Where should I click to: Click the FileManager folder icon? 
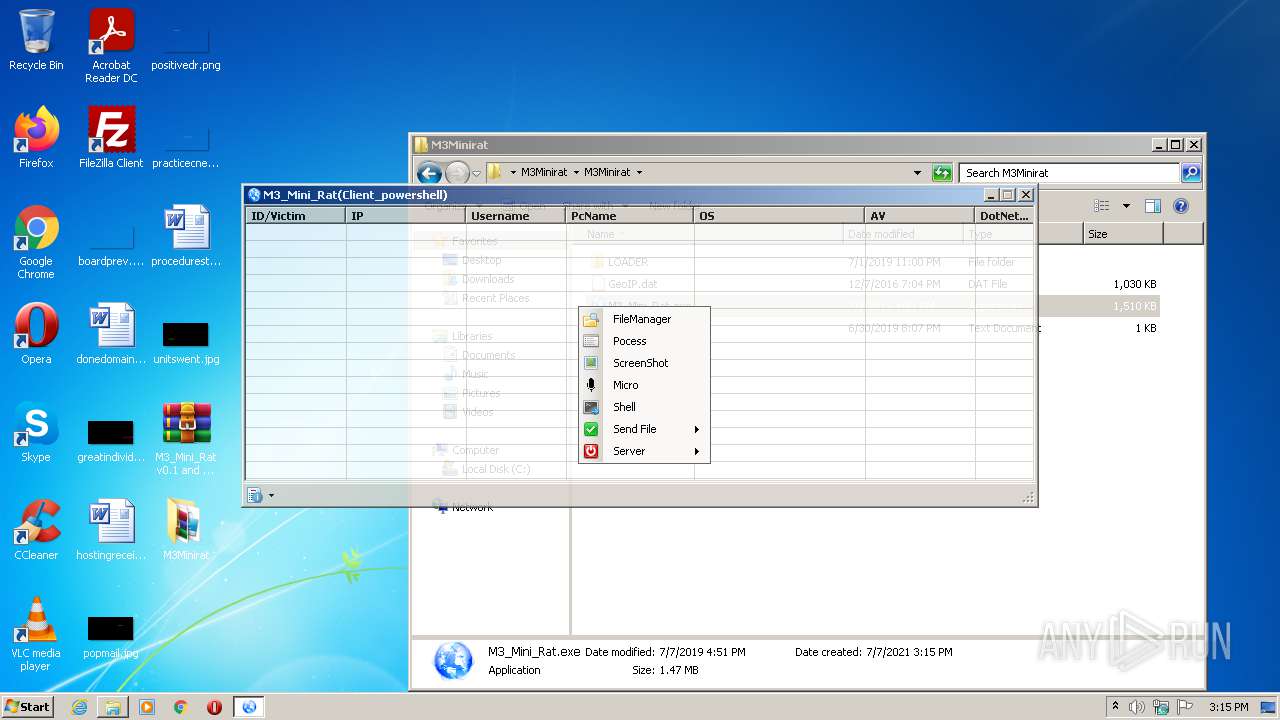(x=591, y=319)
